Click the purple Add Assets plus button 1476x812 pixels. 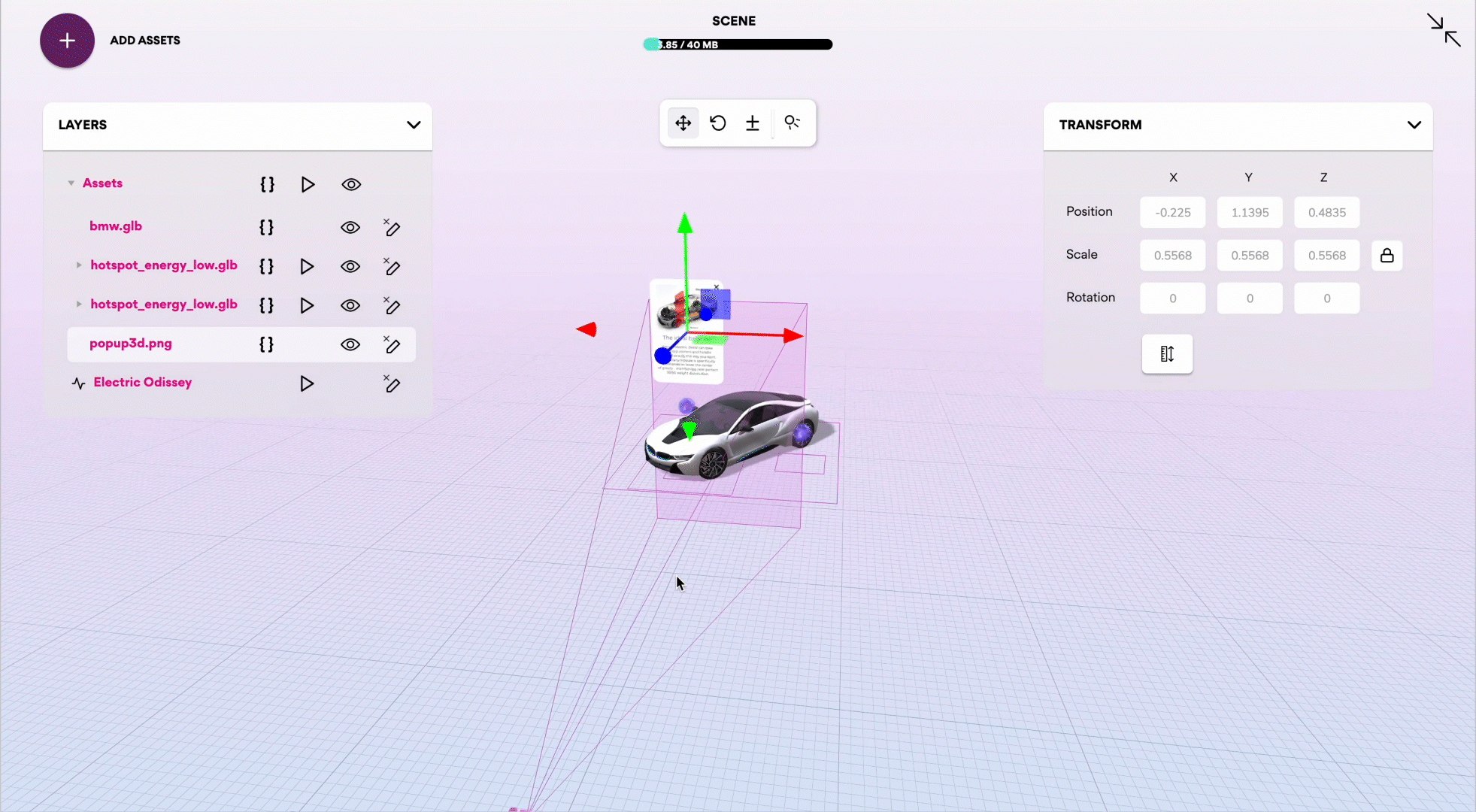coord(67,41)
